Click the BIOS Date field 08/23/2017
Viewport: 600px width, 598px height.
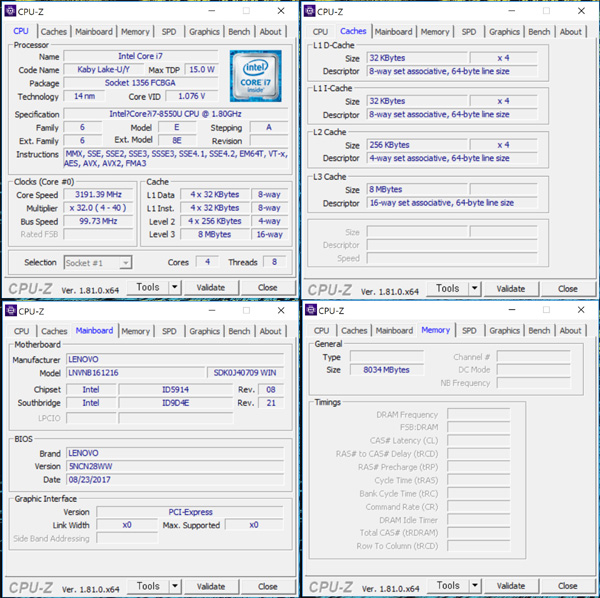tap(175, 479)
